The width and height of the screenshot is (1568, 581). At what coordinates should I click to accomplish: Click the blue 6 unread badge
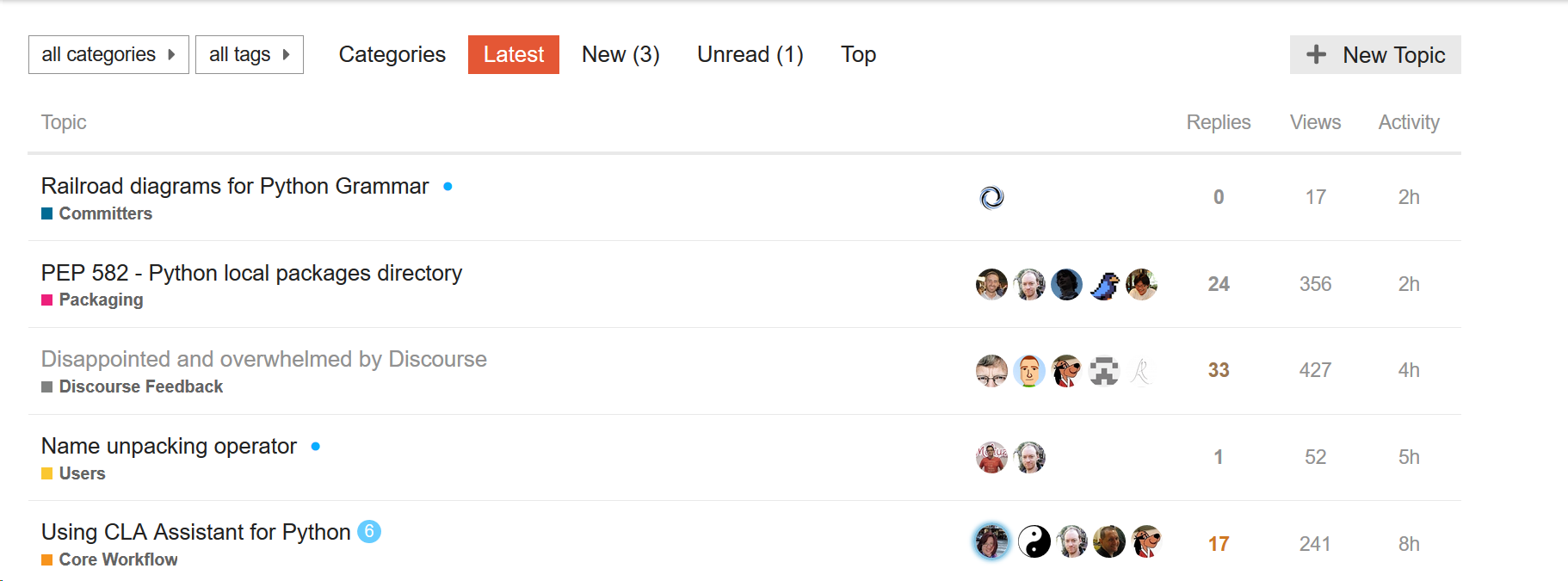coord(369,531)
